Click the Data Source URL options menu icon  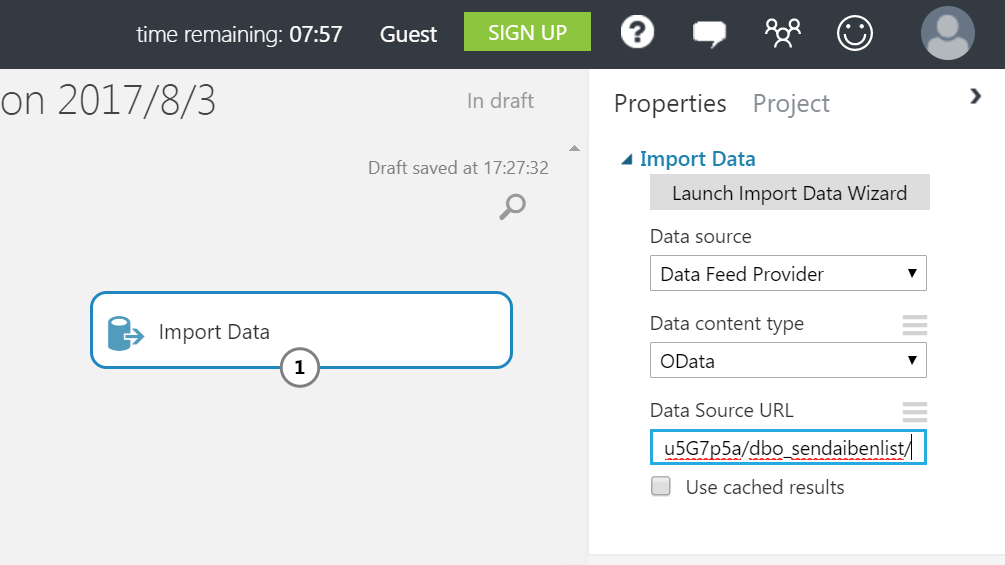point(915,411)
